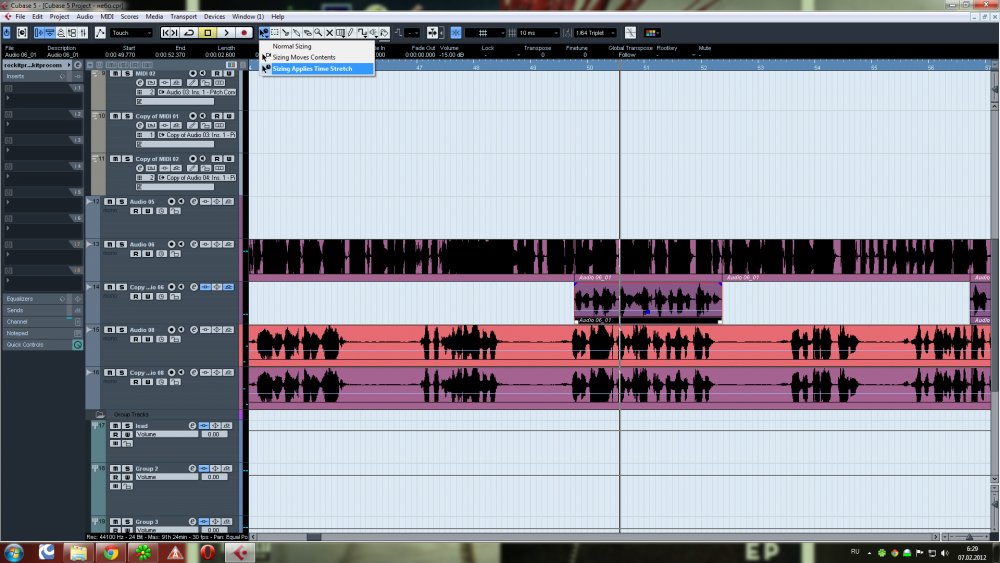Toggle the Cycle loop button

189,33
